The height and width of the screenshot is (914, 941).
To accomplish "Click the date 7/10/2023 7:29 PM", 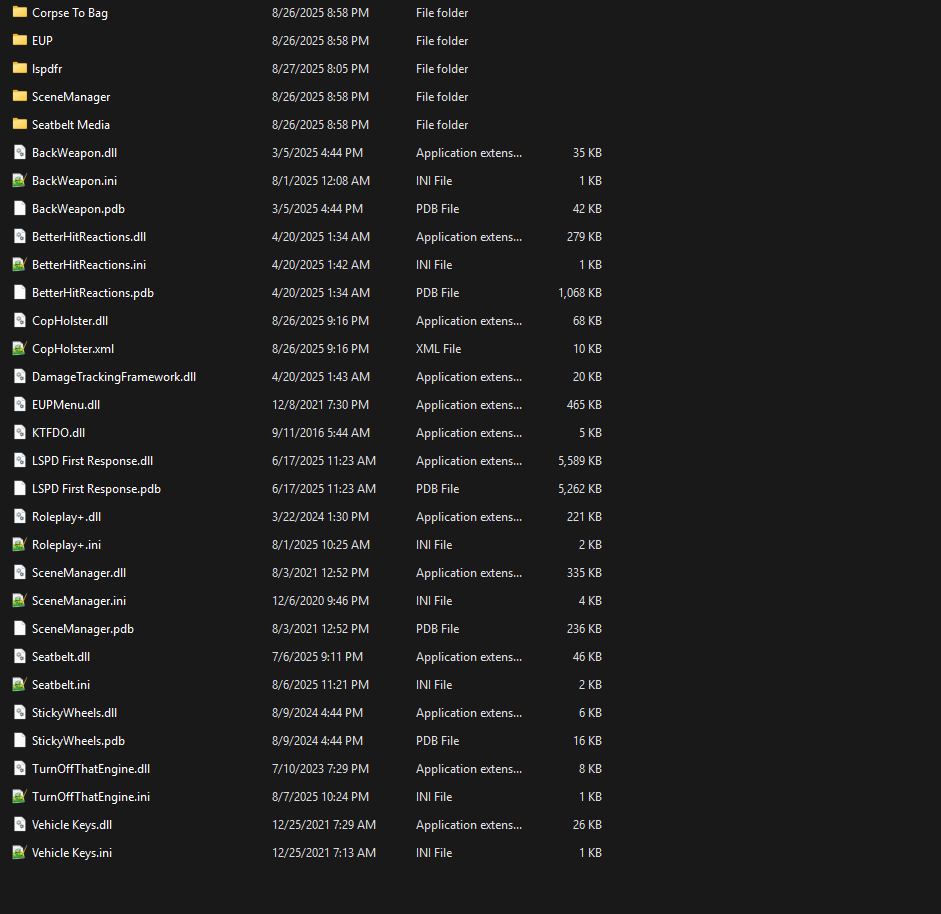I will [x=320, y=769].
